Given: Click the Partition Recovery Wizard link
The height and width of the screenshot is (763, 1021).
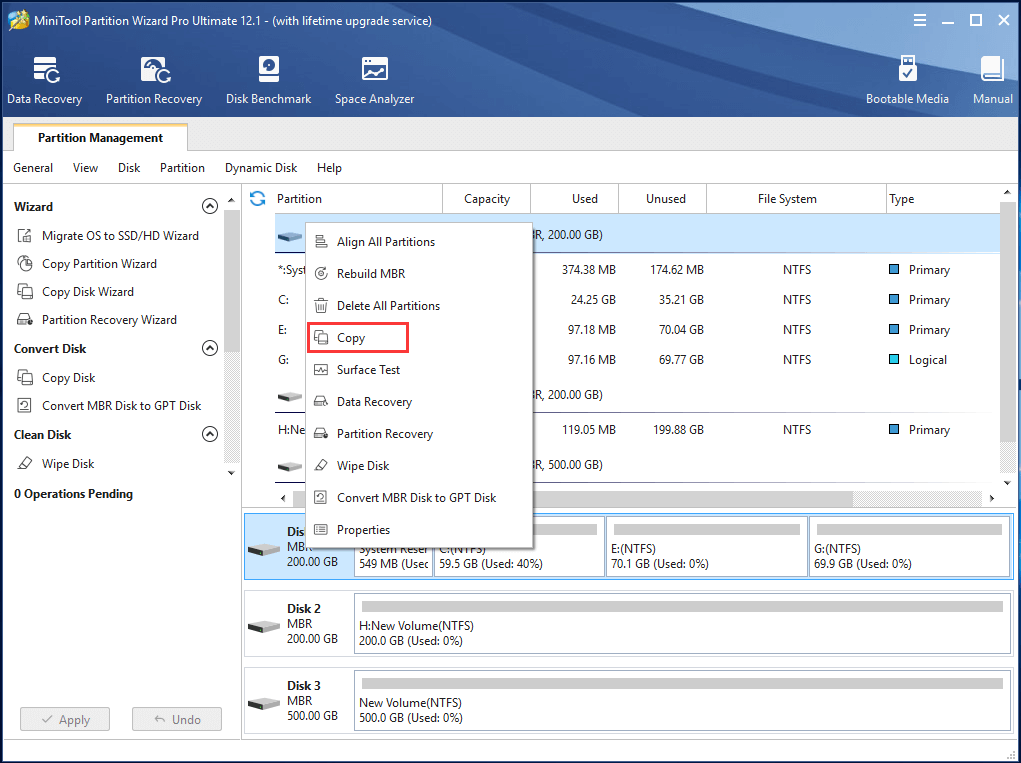Looking at the screenshot, I should (x=109, y=320).
